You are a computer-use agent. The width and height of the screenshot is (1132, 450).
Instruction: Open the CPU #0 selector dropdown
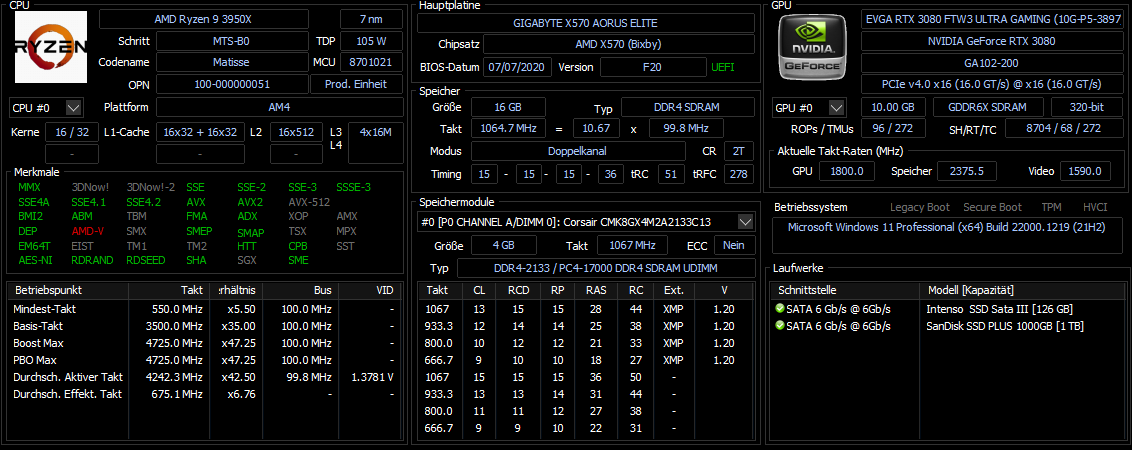pyautogui.click(x=46, y=108)
